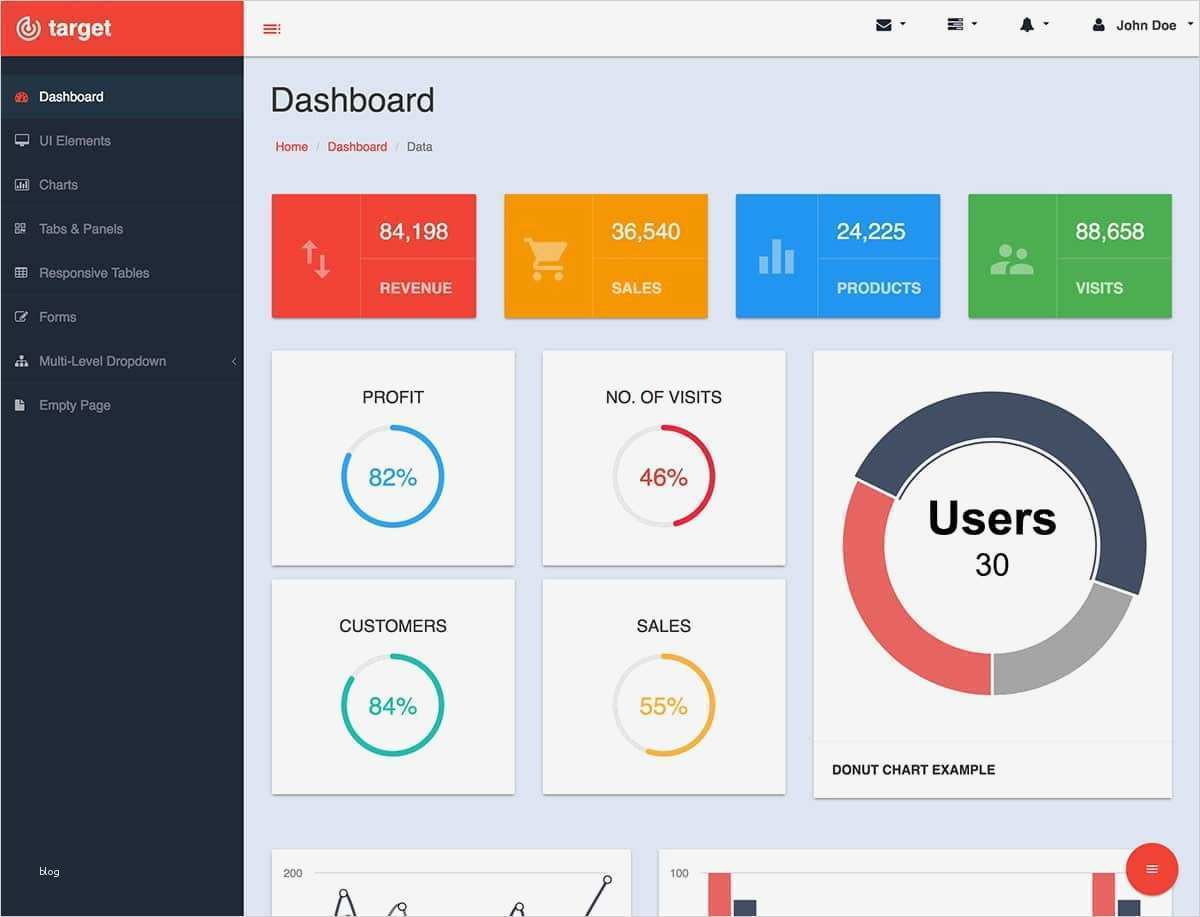Screen dimensions: 1200x917
Task: Toggle the sidebar with the hamburger icon
Action: coord(271,29)
